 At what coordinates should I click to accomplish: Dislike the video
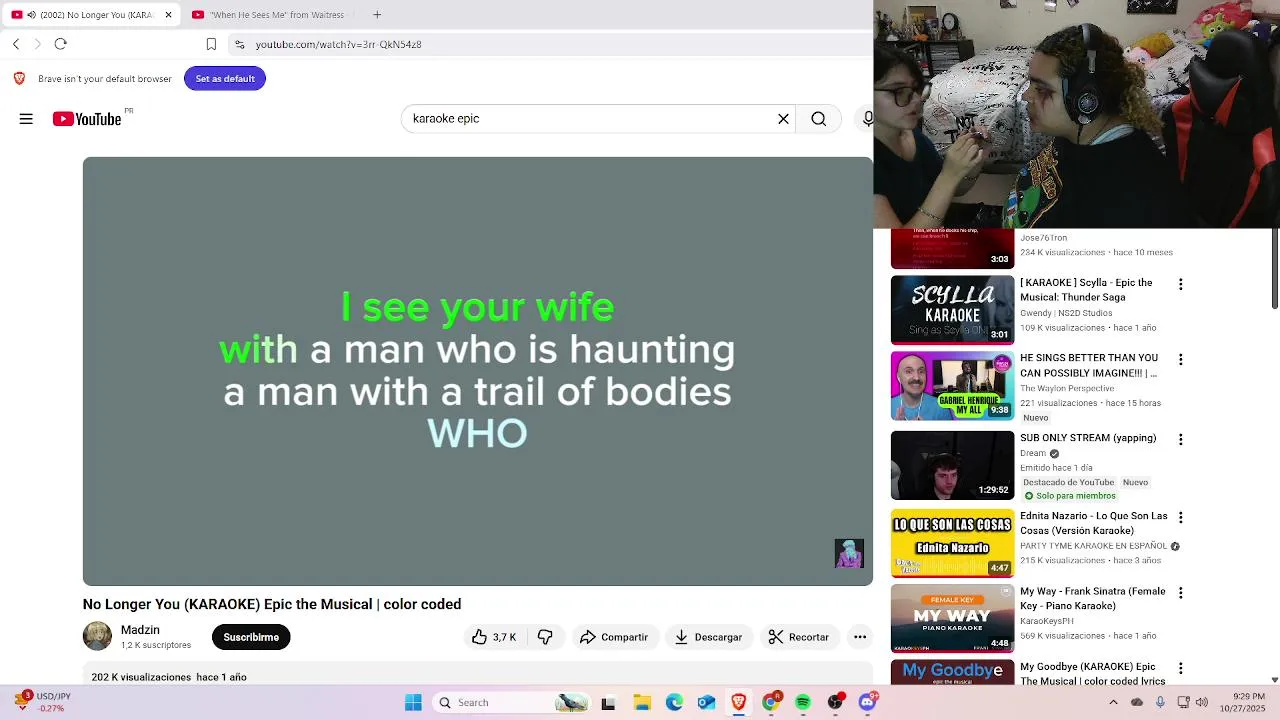click(x=545, y=637)
